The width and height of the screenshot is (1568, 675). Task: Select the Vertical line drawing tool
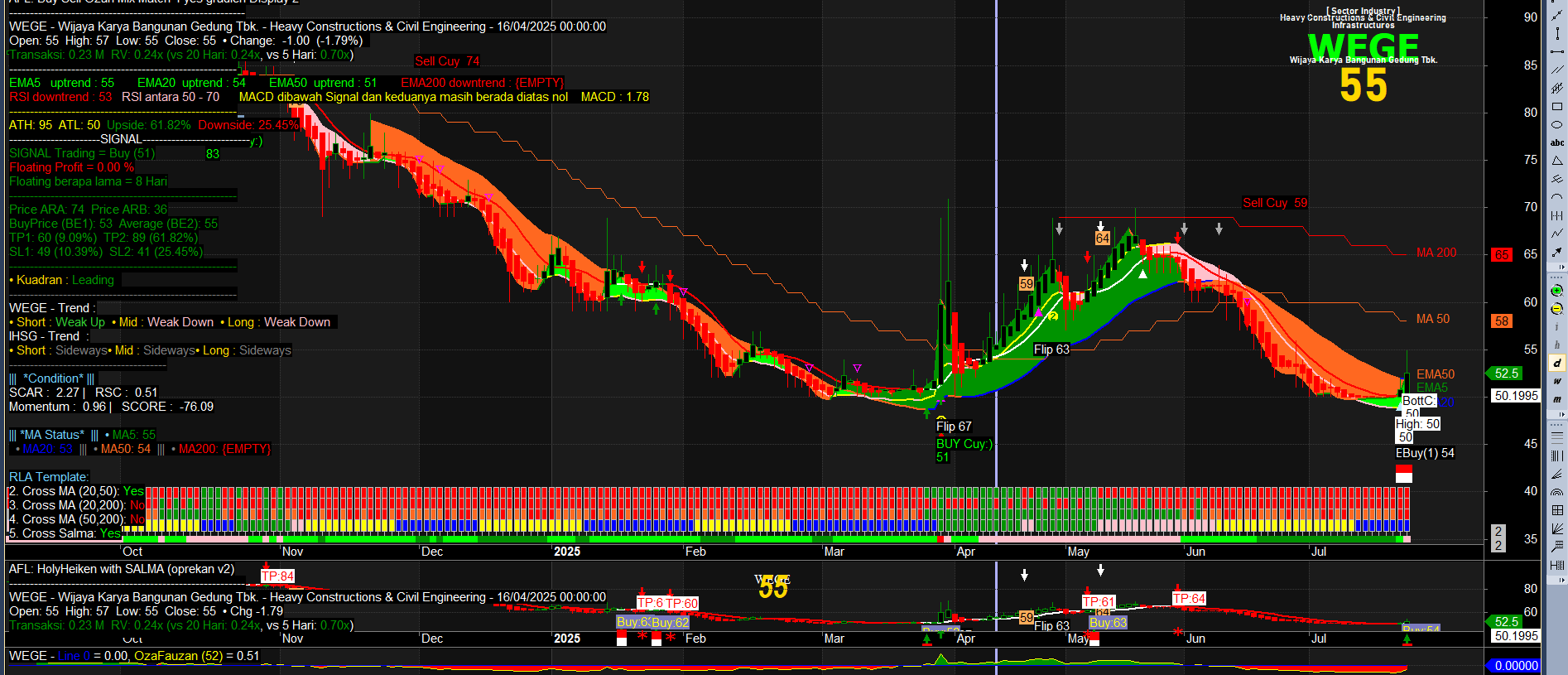pos(1557,35)
